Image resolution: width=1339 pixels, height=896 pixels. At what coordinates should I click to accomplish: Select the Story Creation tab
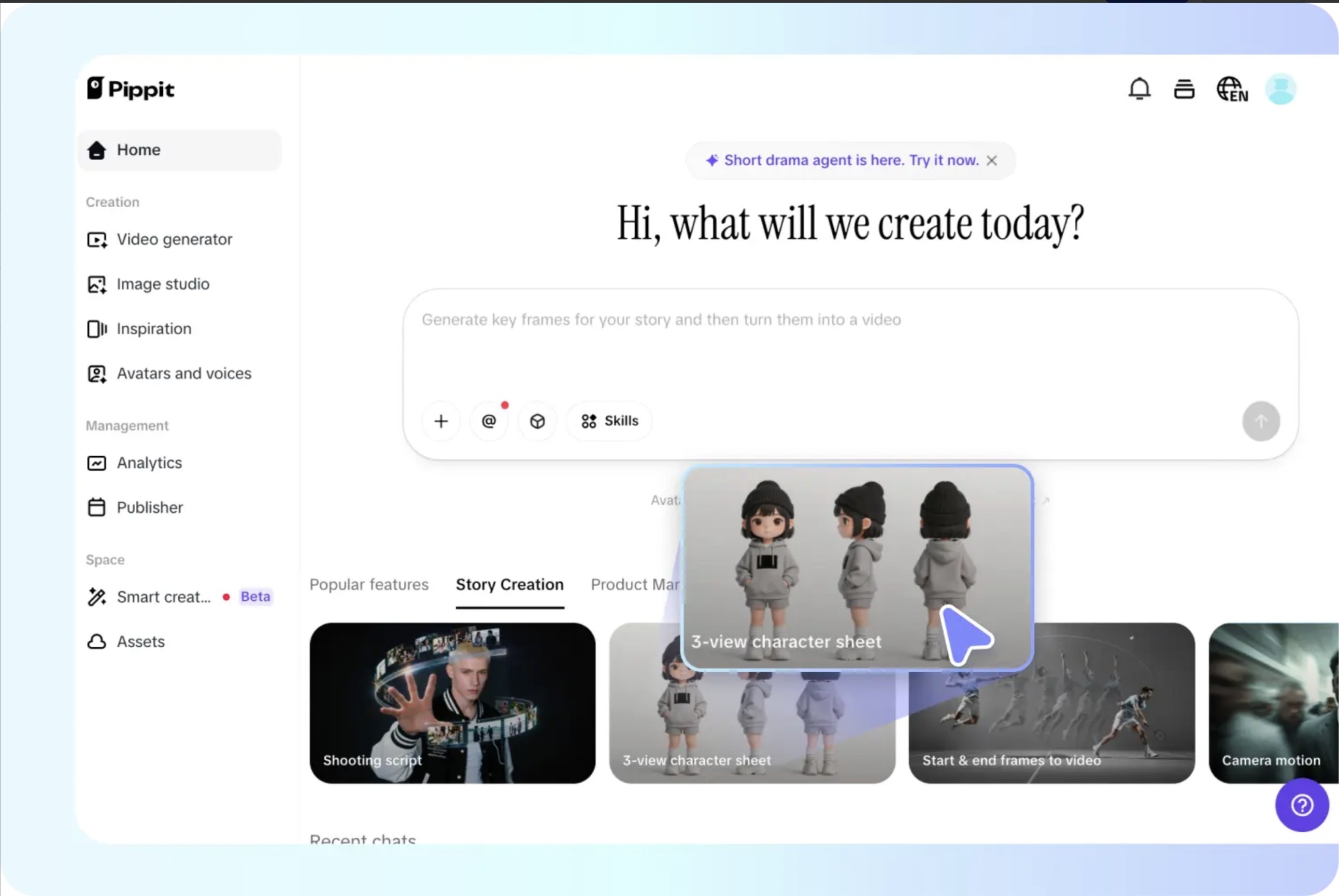(x=509, y=585)
